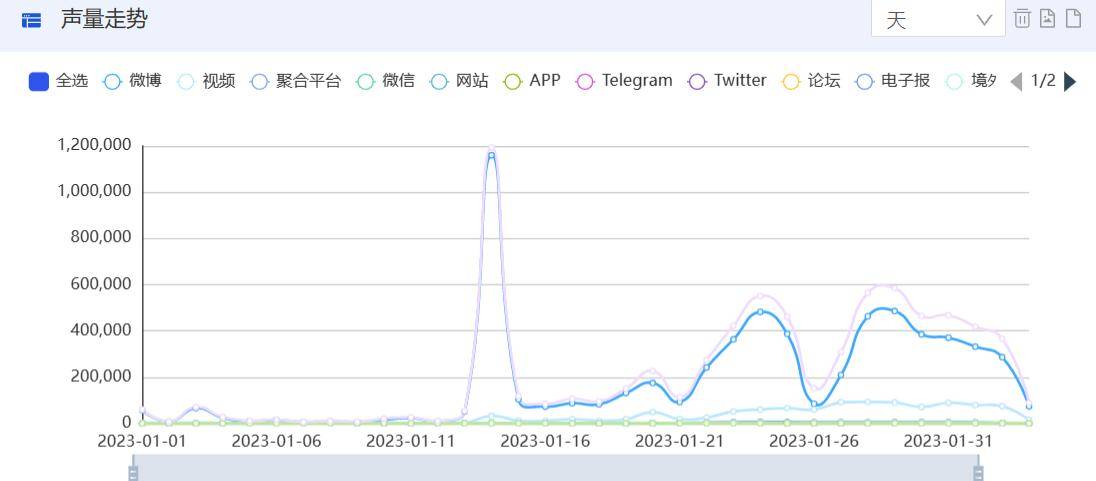Open the 天 time granularity dropdown
This screenshot has width=1096, height=481.
(x=938, y=20)
